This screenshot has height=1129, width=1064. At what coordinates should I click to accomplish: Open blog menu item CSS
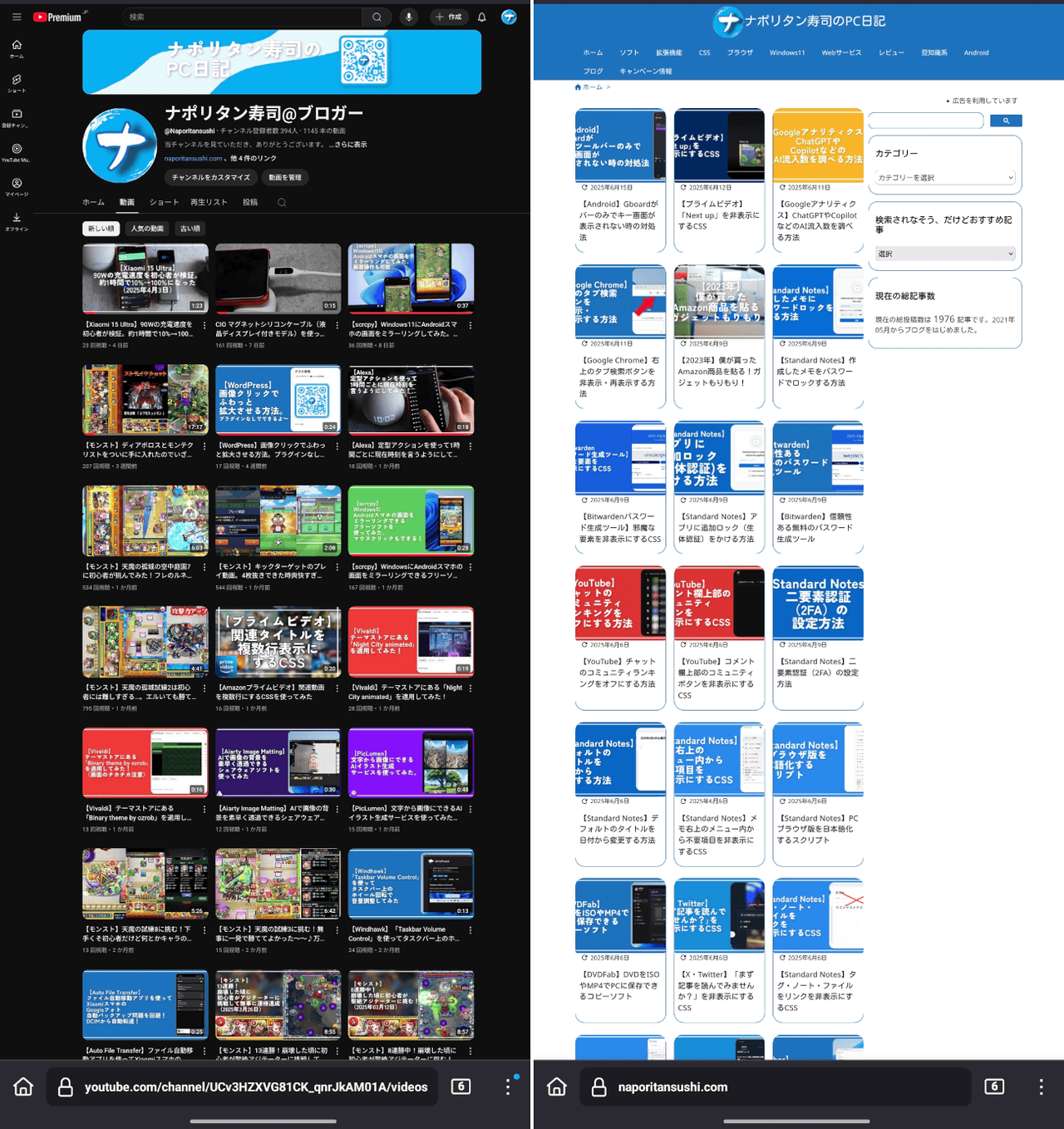[x=704, y=52]
